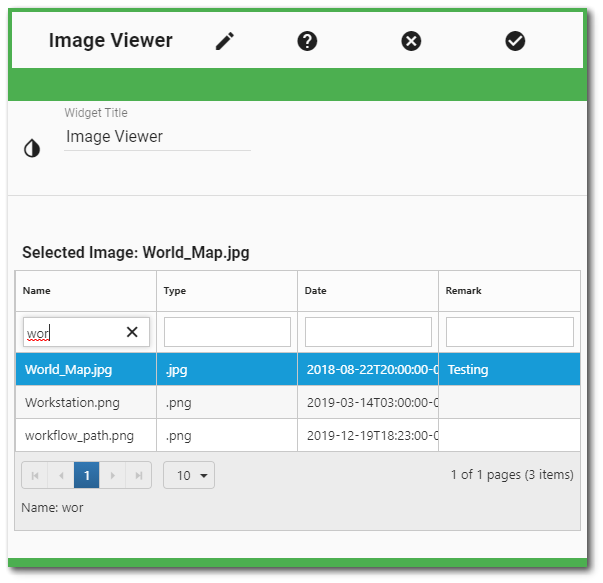Sort by the Type column header

pyautogui.click(x=227, y=291)
